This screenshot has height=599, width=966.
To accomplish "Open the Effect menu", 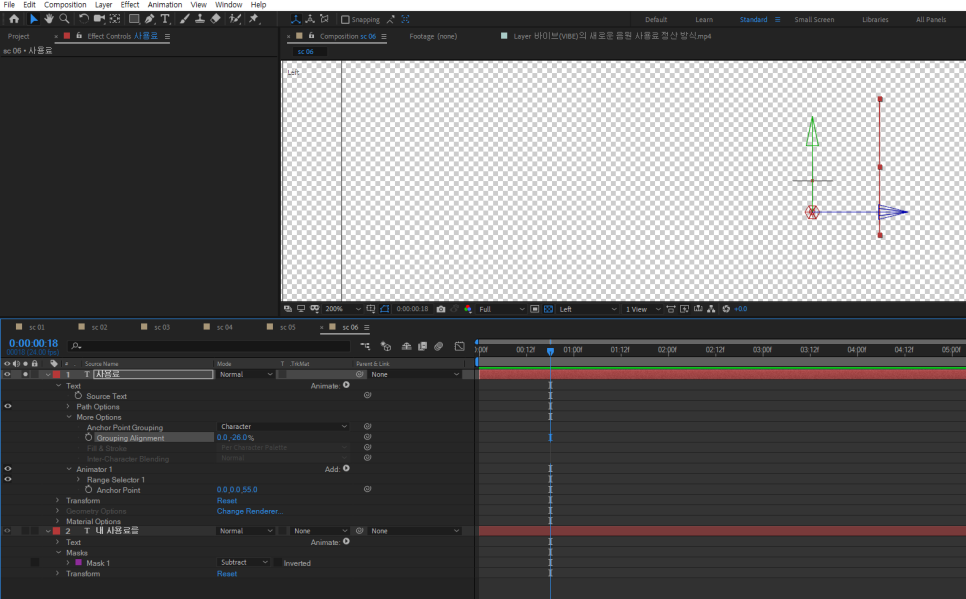I will point(129,5).
